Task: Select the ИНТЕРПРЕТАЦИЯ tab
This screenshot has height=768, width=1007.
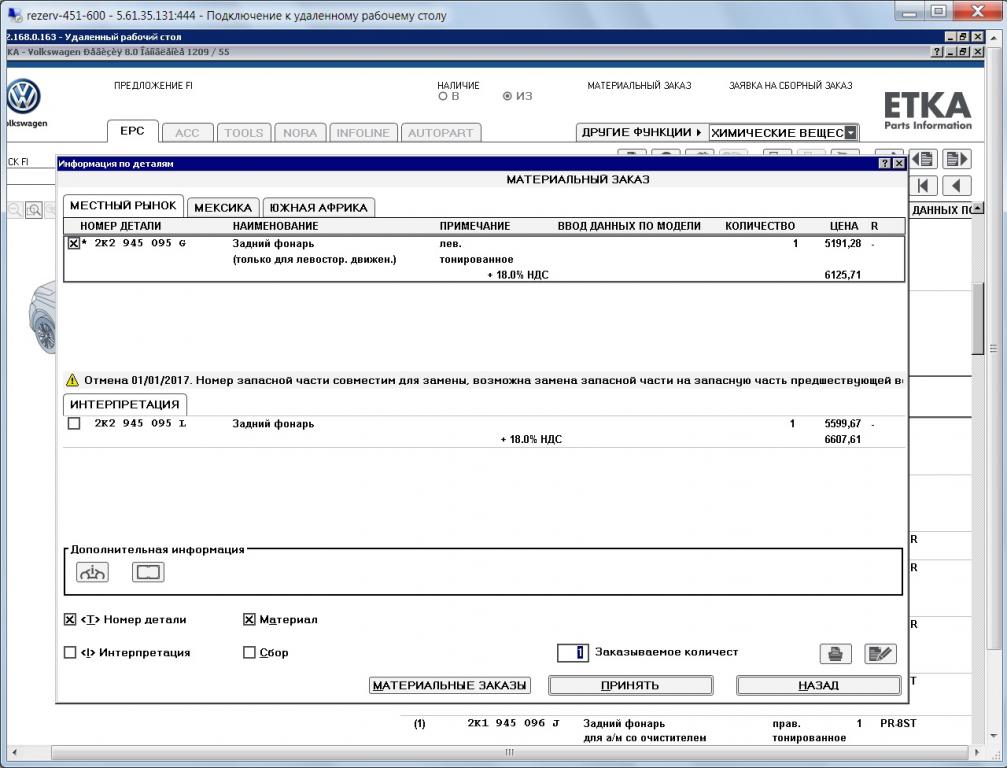Action: coord(125,405)
